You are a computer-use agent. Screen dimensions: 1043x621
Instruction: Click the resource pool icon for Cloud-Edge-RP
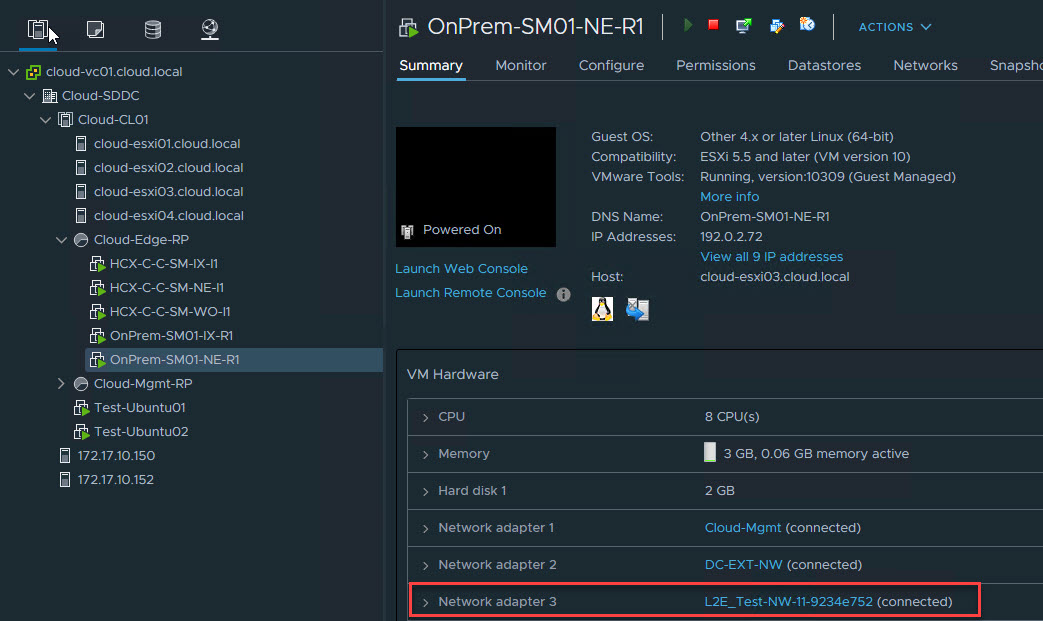coord(81,240)
